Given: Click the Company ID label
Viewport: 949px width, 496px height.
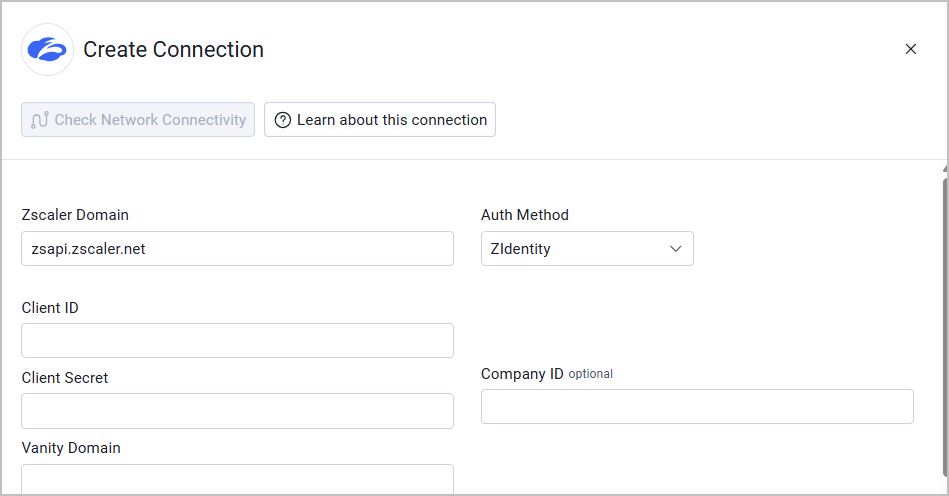Looking at the screenshot, I should (522, 374).
